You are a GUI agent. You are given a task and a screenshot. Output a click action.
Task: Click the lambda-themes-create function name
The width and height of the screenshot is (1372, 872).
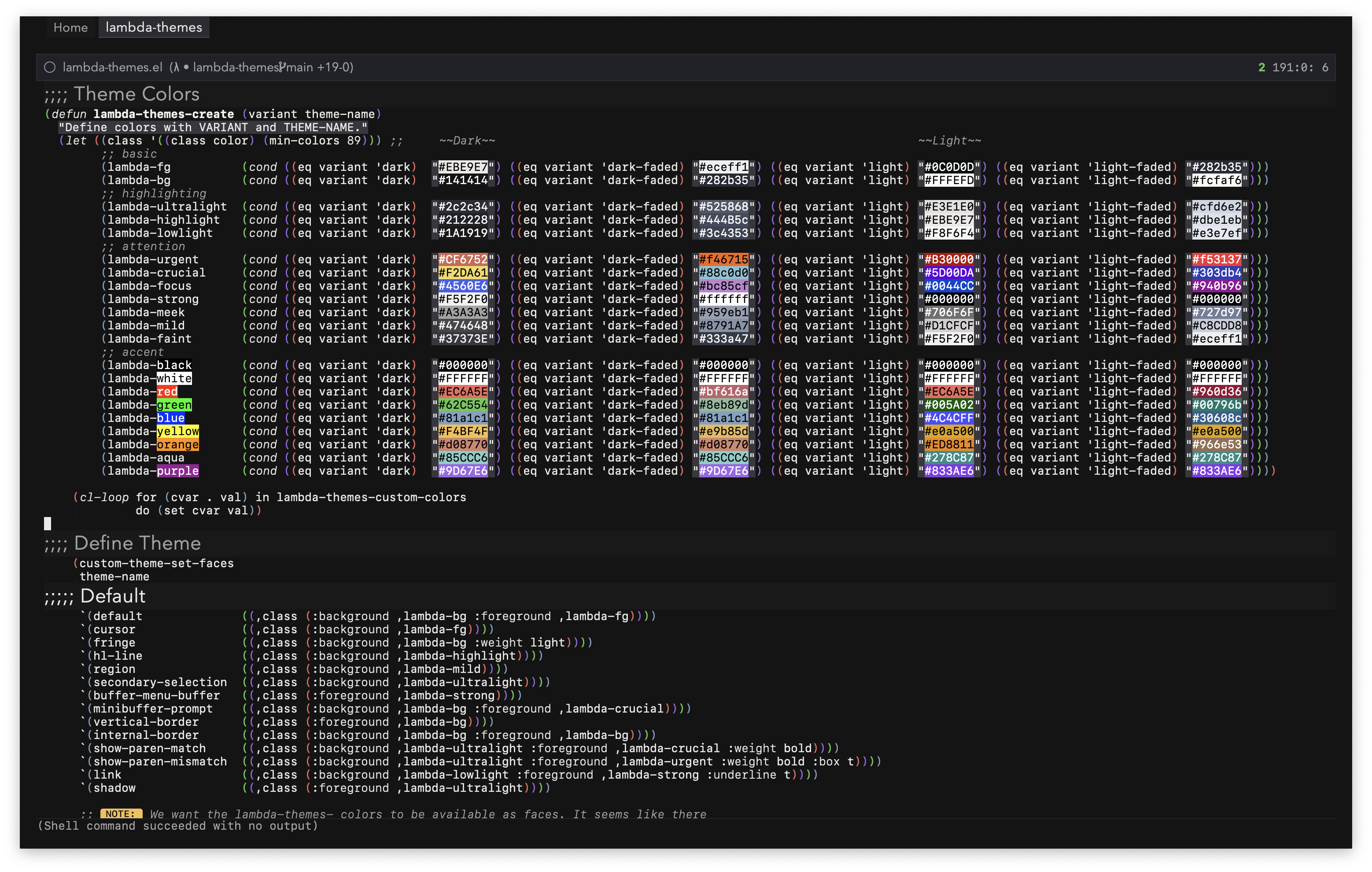pos(163,114)
